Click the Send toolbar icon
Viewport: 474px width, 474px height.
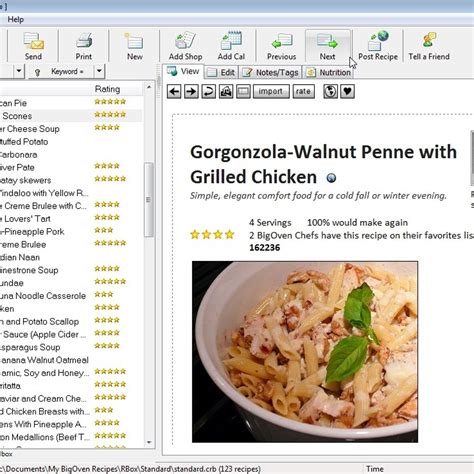coord(33,46)
